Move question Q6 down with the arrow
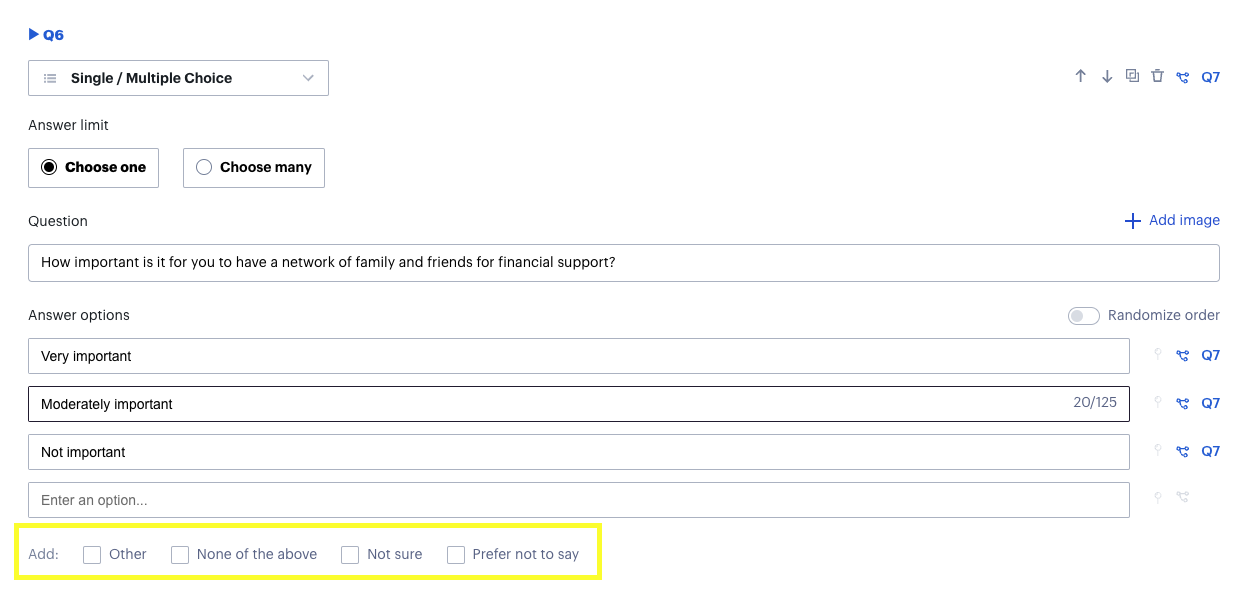Screen dimensions: 1246x608 [1107, 76]
